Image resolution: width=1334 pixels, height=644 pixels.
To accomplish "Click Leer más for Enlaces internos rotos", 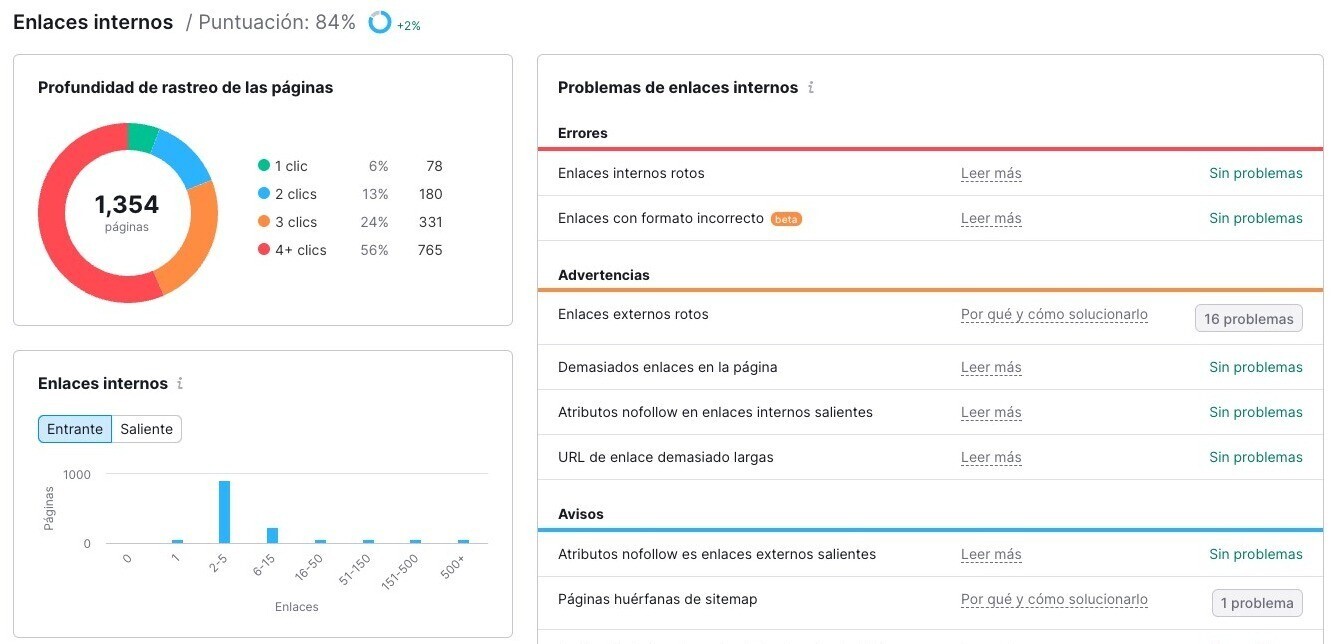I will pos(991,174).
